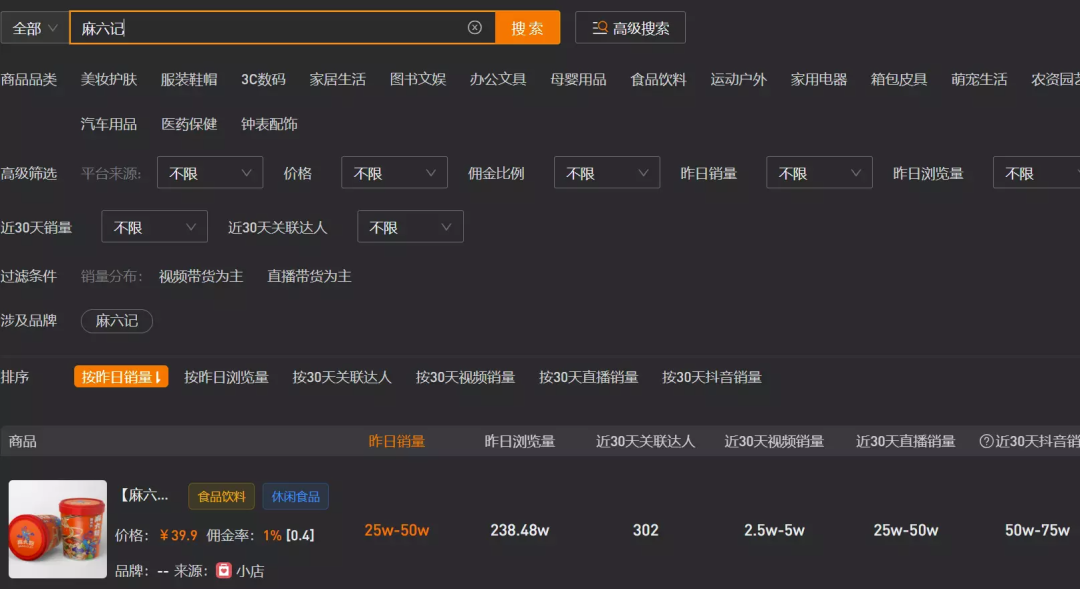Sort by 按30天抖音销量
Screen dimensions: 1080x589
712,378
